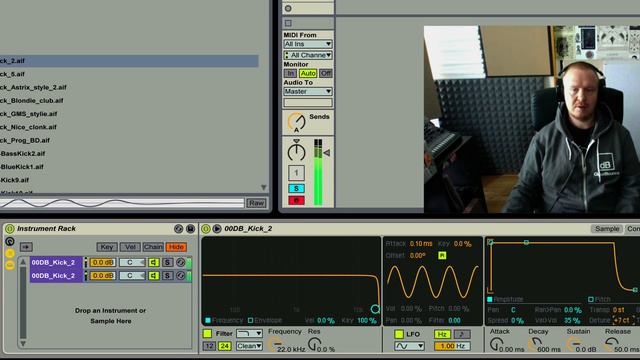This screenshot has width=640, height=360.
Task: Select the 12 dB filter slope
Action: [209, 346]
